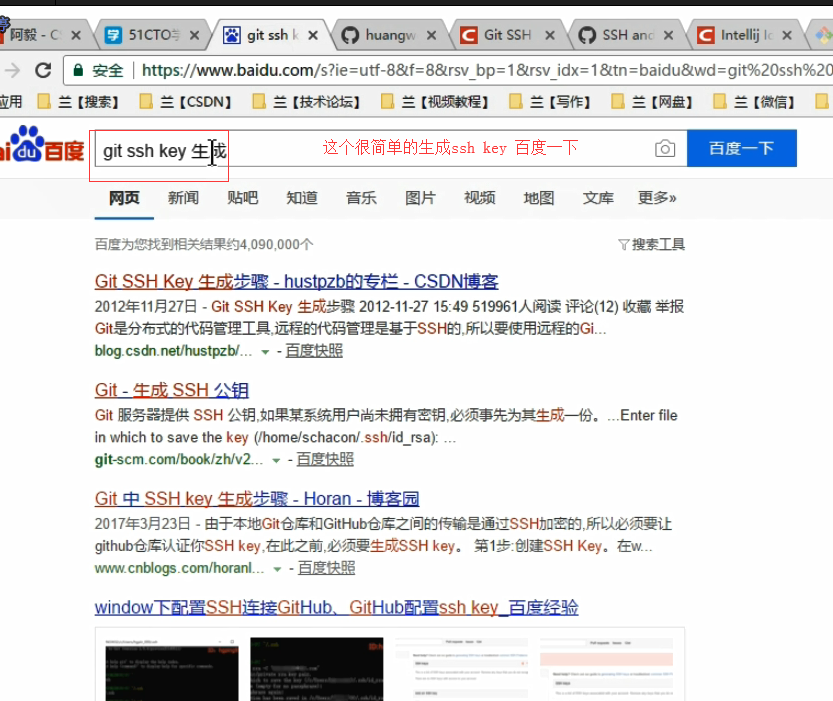Open the 兰【视频教程】 bookmark folder
833x701 pixels.
pos(435,101)
